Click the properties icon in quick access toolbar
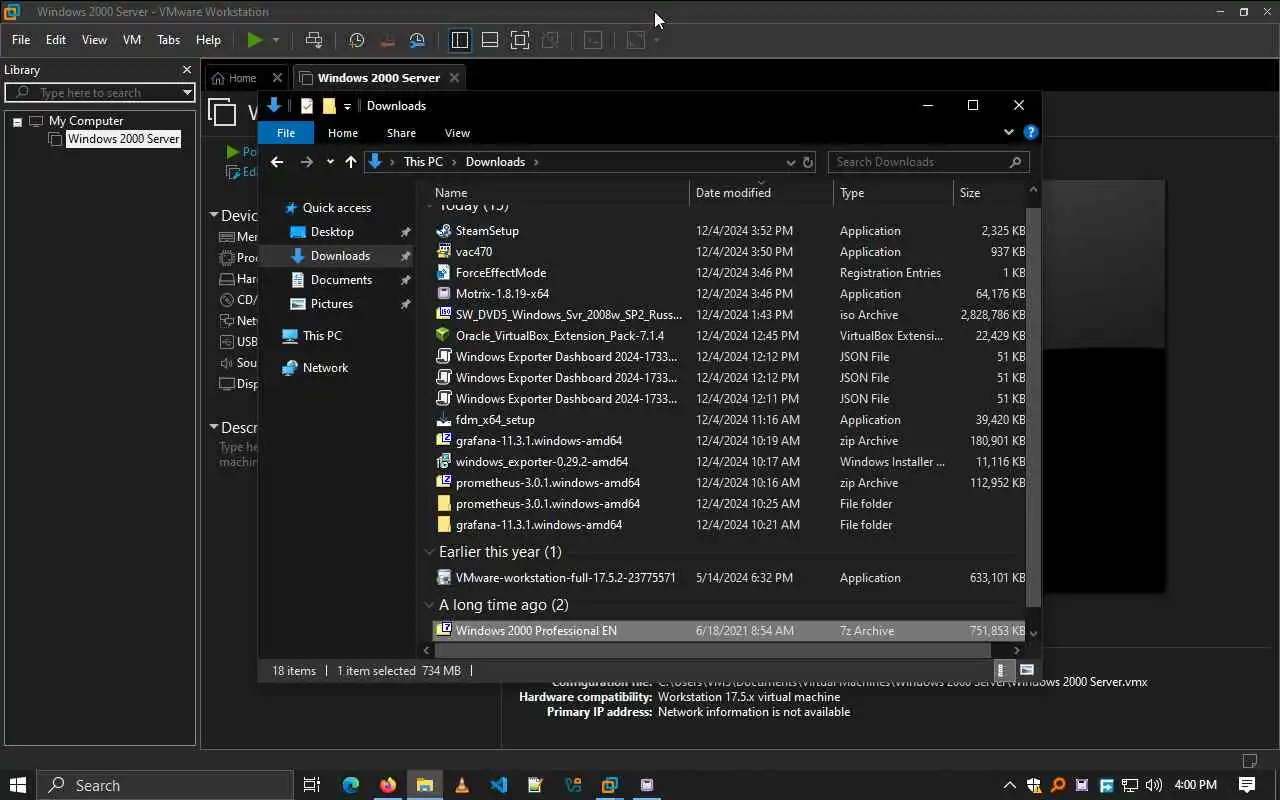Screen dimensions: 1280x800 coord(307,106)
